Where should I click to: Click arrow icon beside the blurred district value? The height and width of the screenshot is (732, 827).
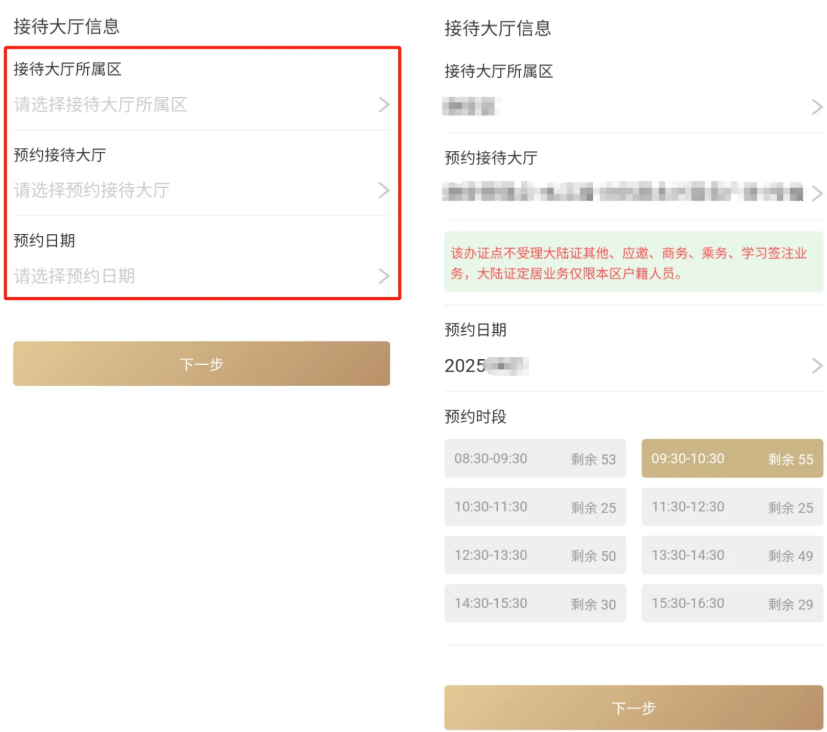[817, 107]
